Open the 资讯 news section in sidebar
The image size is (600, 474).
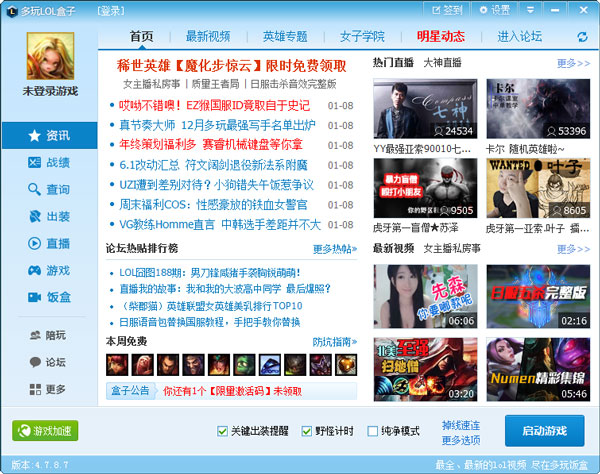[x=49, y=135]
